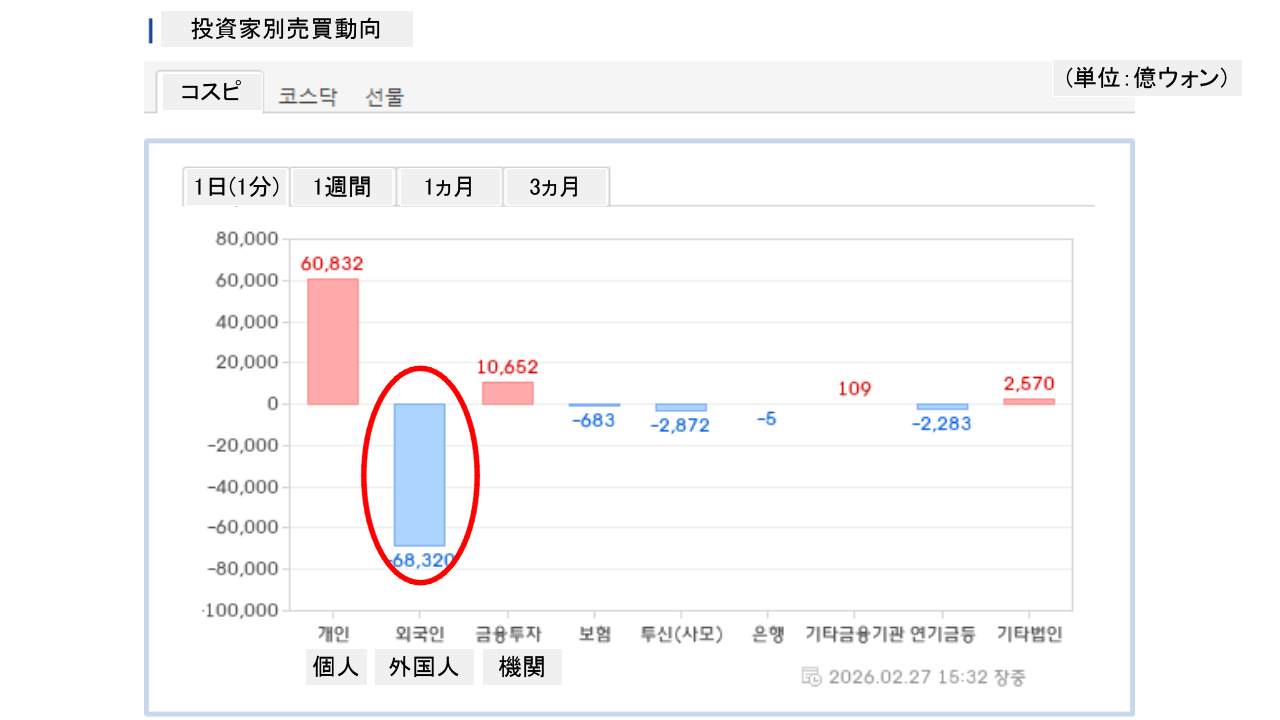Click the red 금융투자 bar showing 10,652
Viewport: 1280px width, 720px height.
pos(507,393)
